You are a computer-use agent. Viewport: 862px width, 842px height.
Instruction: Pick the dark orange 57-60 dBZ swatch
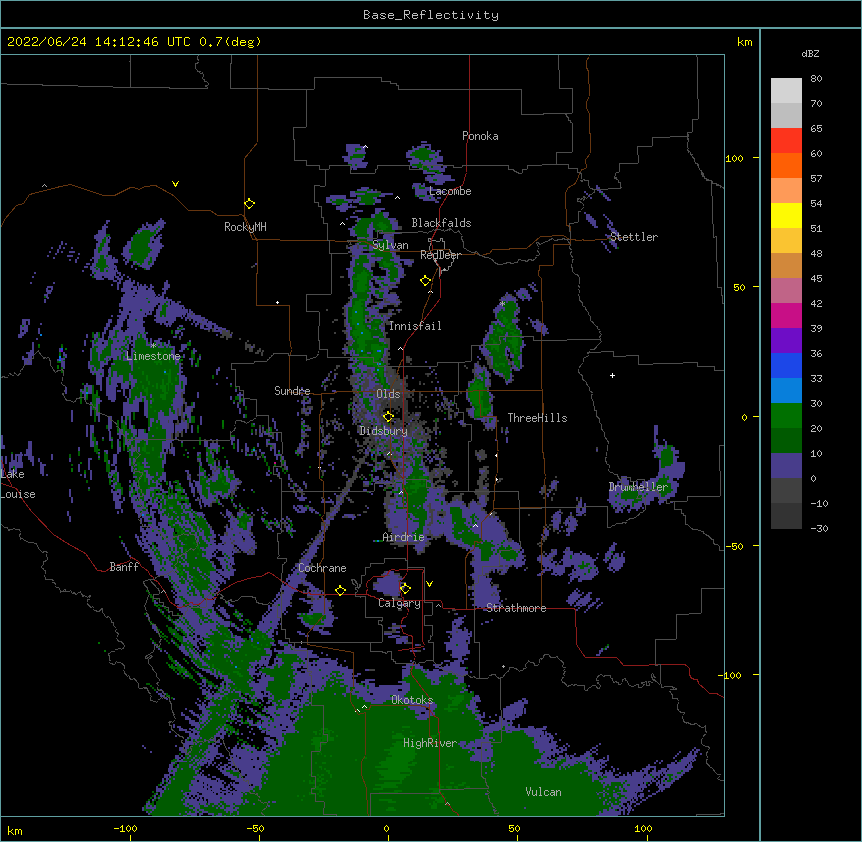(786, 166)
